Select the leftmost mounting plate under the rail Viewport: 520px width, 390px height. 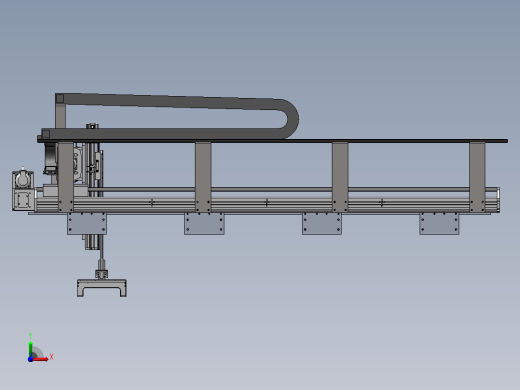pyautogui.click(x=87, y=224)
